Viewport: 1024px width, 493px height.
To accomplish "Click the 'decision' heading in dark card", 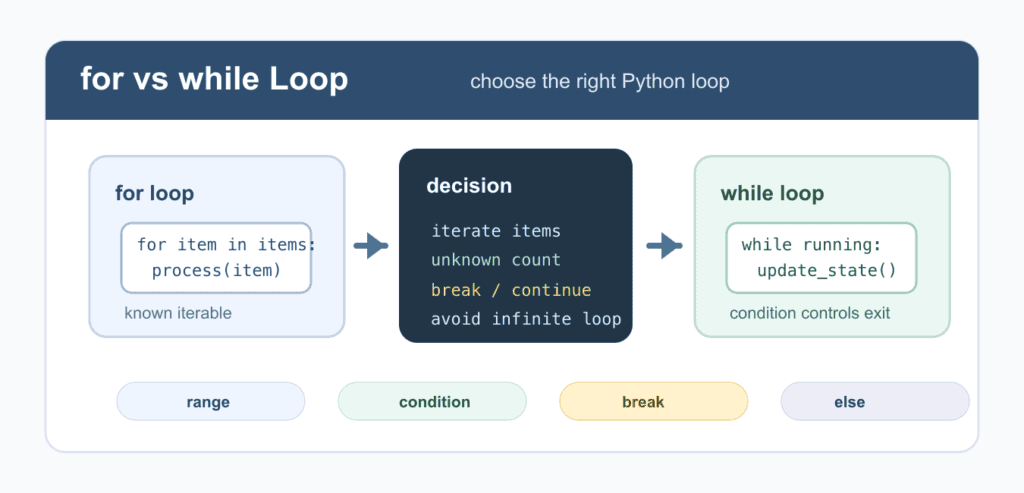I will point(469,185).
